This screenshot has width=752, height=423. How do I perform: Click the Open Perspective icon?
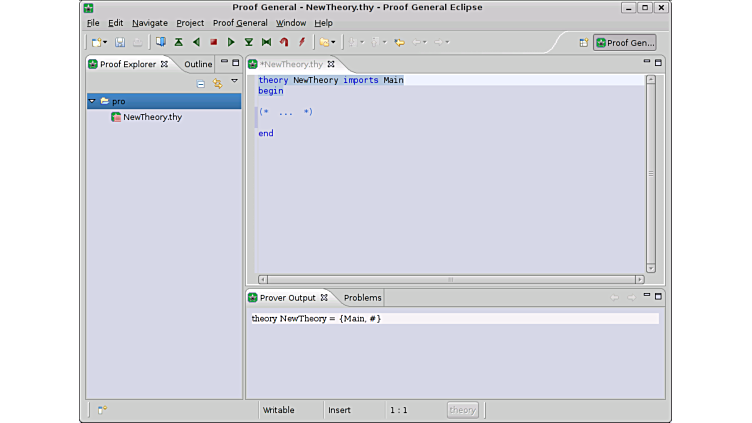coord(583,42)
